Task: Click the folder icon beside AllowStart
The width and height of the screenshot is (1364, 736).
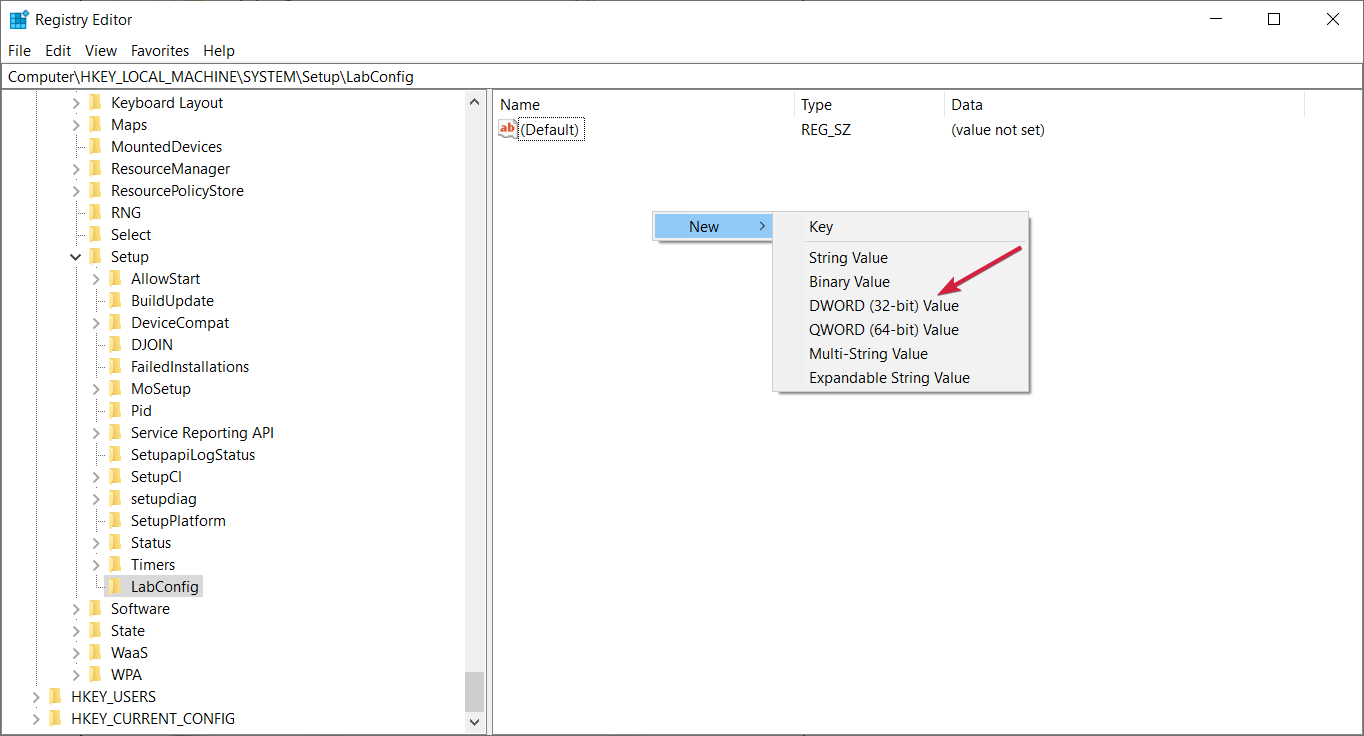Action: (115, 278)
